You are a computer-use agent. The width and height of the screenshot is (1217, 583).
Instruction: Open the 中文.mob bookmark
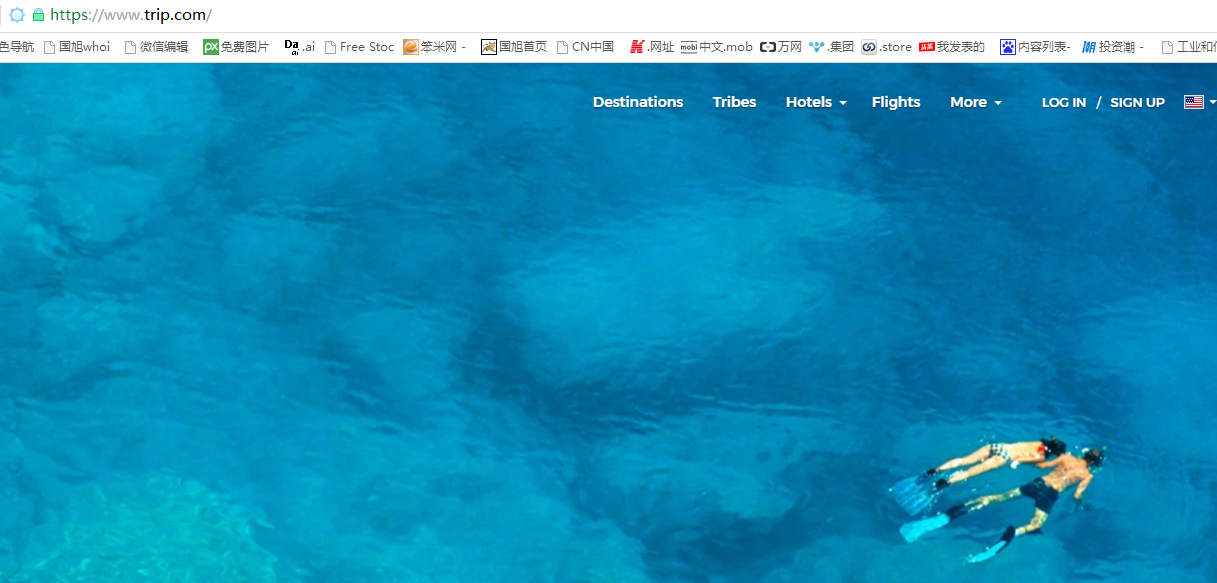pyautogui.click(x=717, y=47)
